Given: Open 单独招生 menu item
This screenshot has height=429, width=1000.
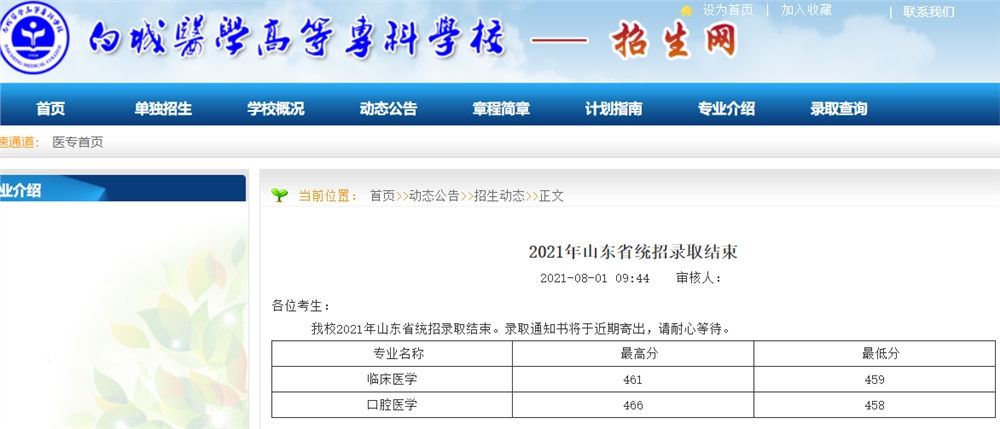Looking at the screenshot, I should [163, 109].
